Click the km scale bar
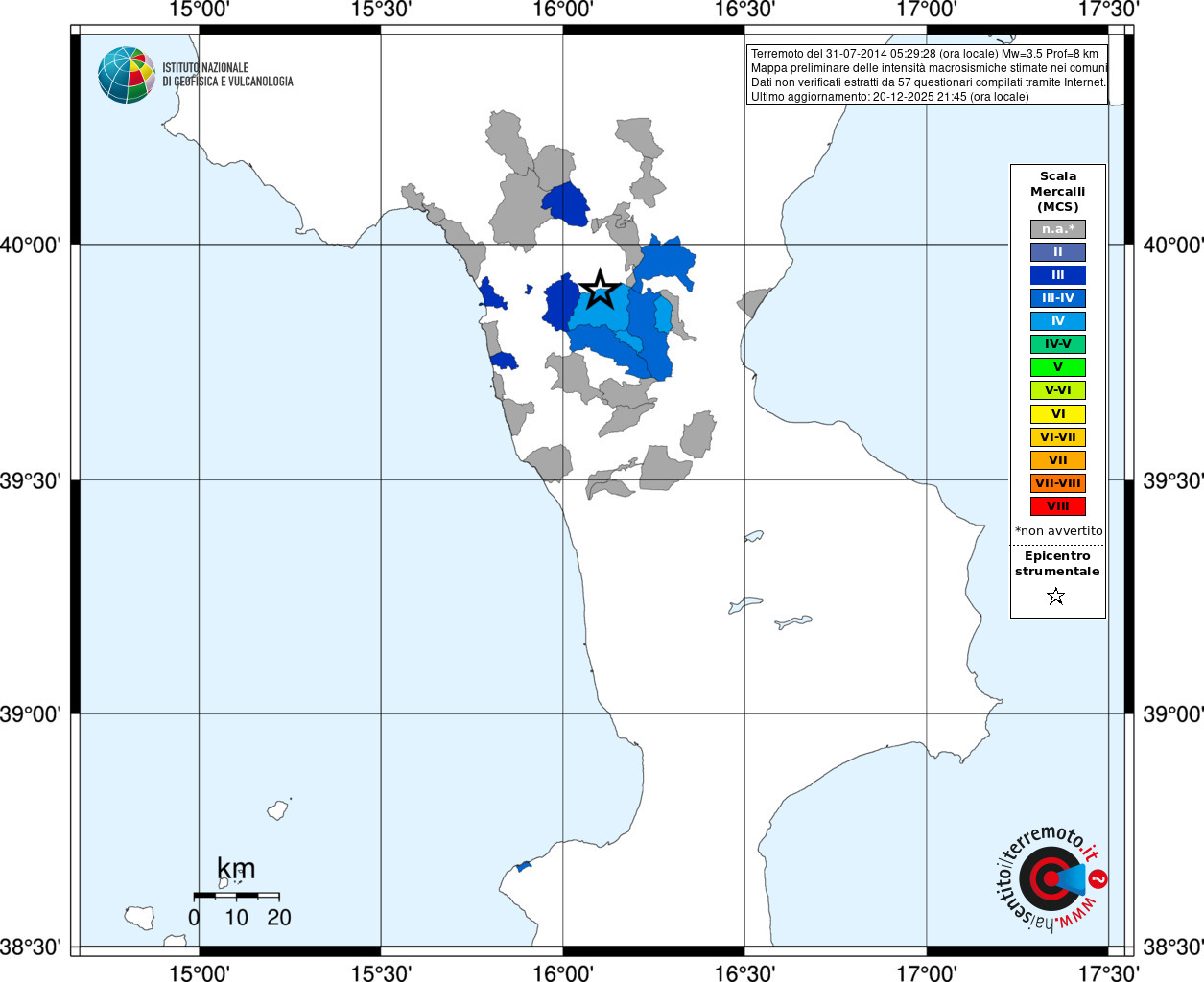Viewport: 1204px width, 982px height. pyautogui.click(x=237, y=896)
